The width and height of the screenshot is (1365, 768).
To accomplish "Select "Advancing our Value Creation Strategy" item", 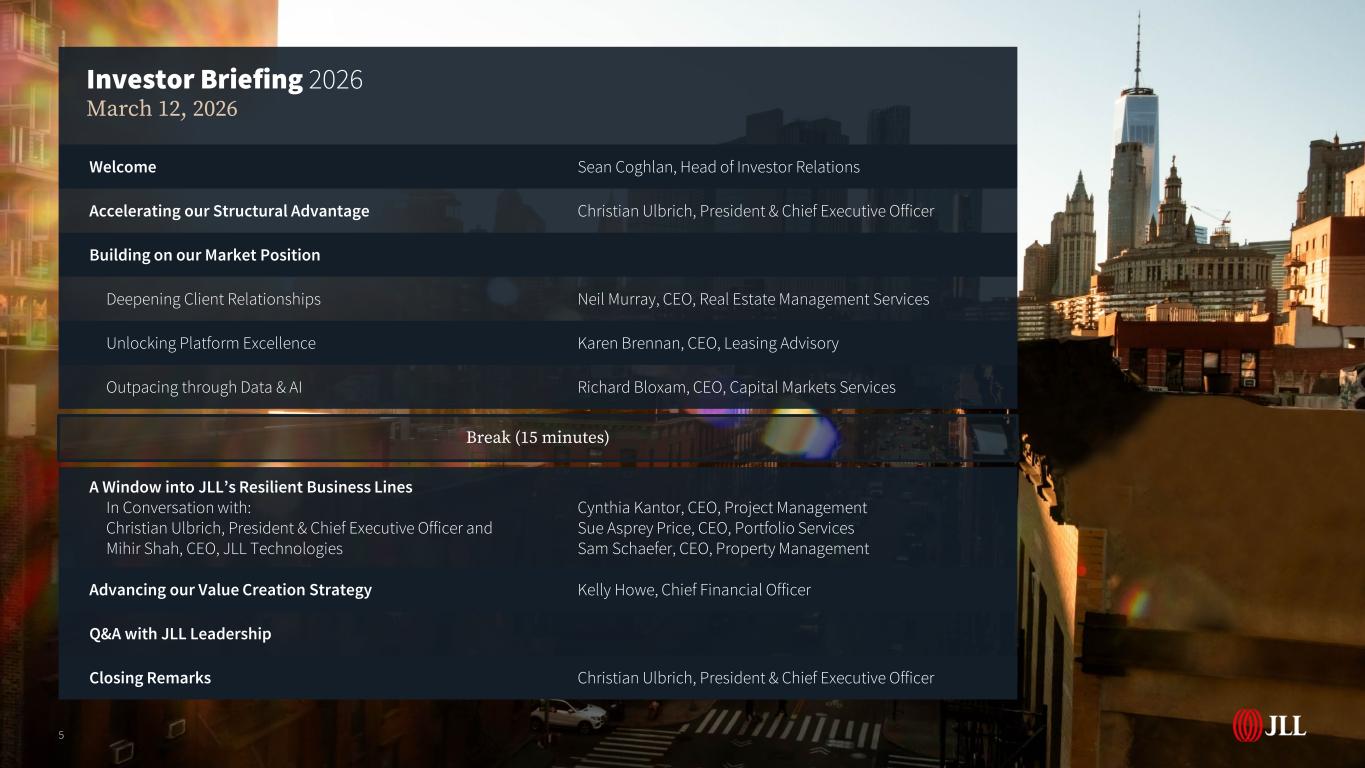I will tap(231, 590).
